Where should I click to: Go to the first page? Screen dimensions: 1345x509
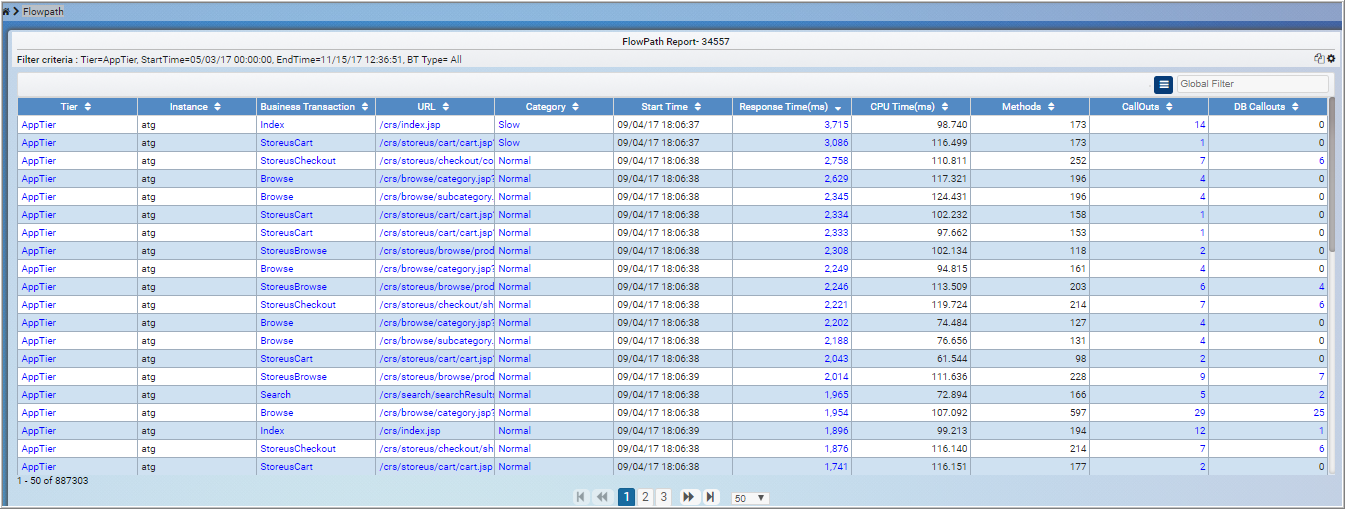(581, 497)
